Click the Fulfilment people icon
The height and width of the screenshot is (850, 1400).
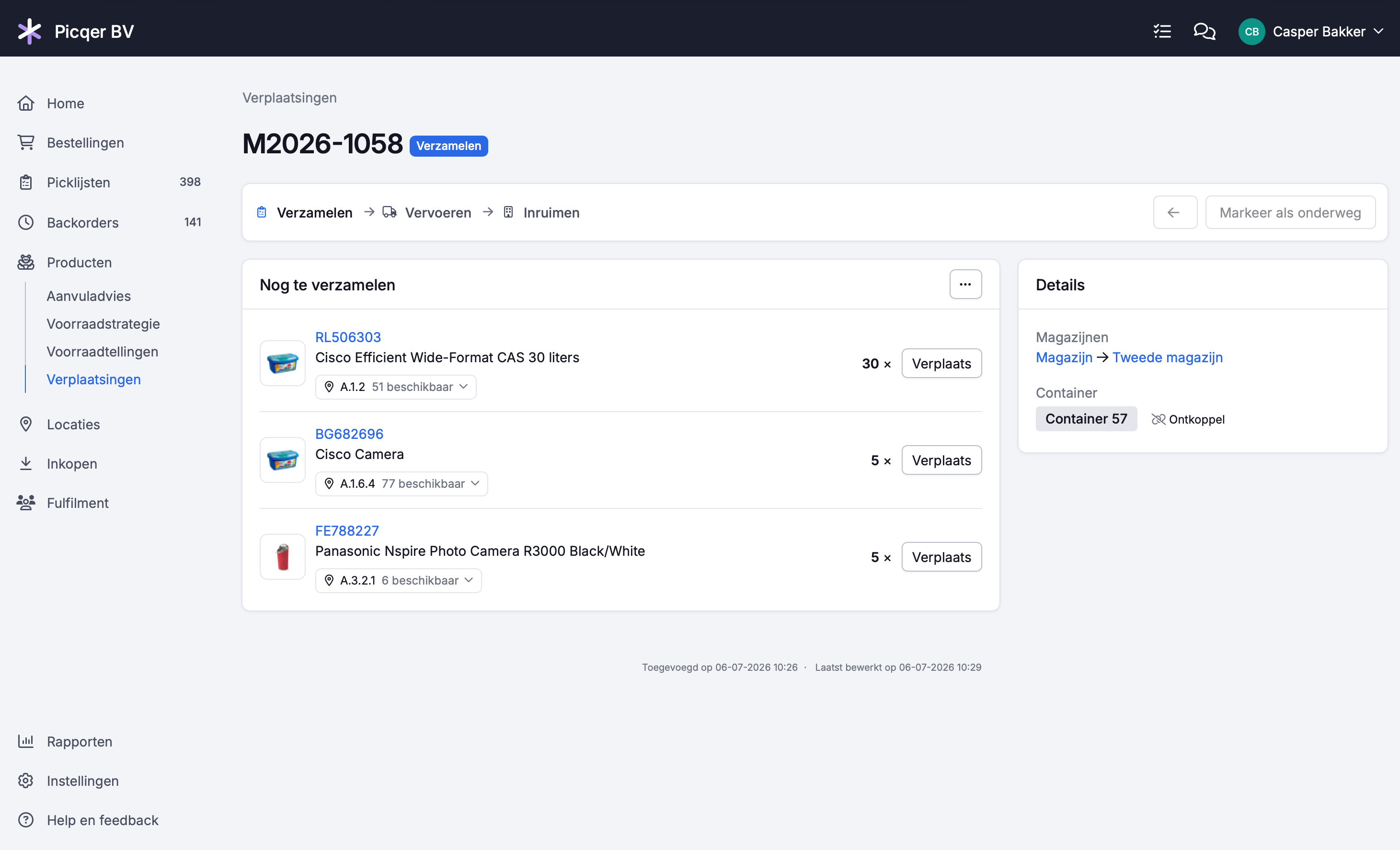[25, 503]
